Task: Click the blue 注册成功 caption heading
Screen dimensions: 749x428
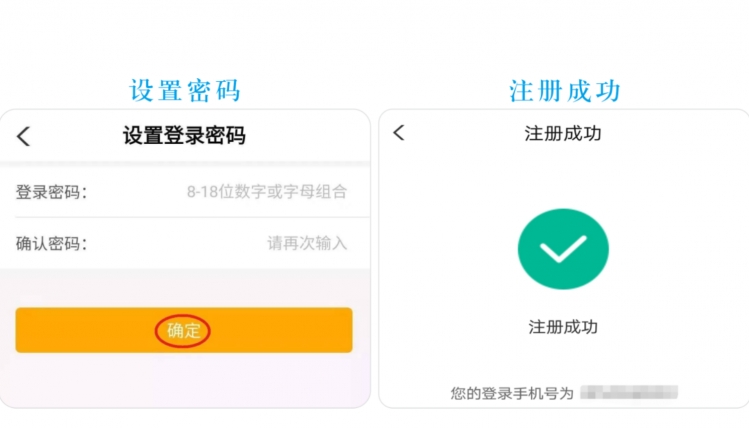Action: tap(565, 91)
